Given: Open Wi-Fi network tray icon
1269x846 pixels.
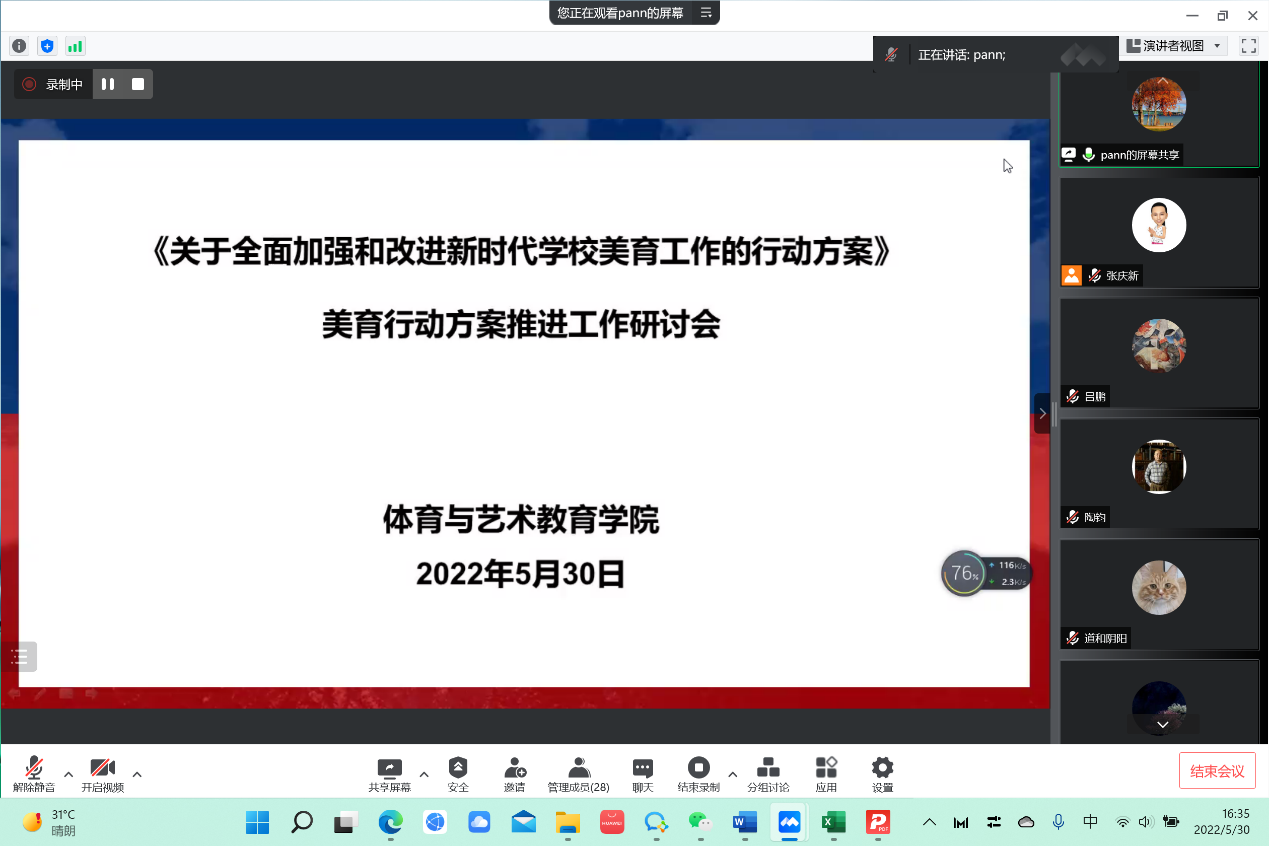Looking at the screenshot, I should click(1123, 822).
